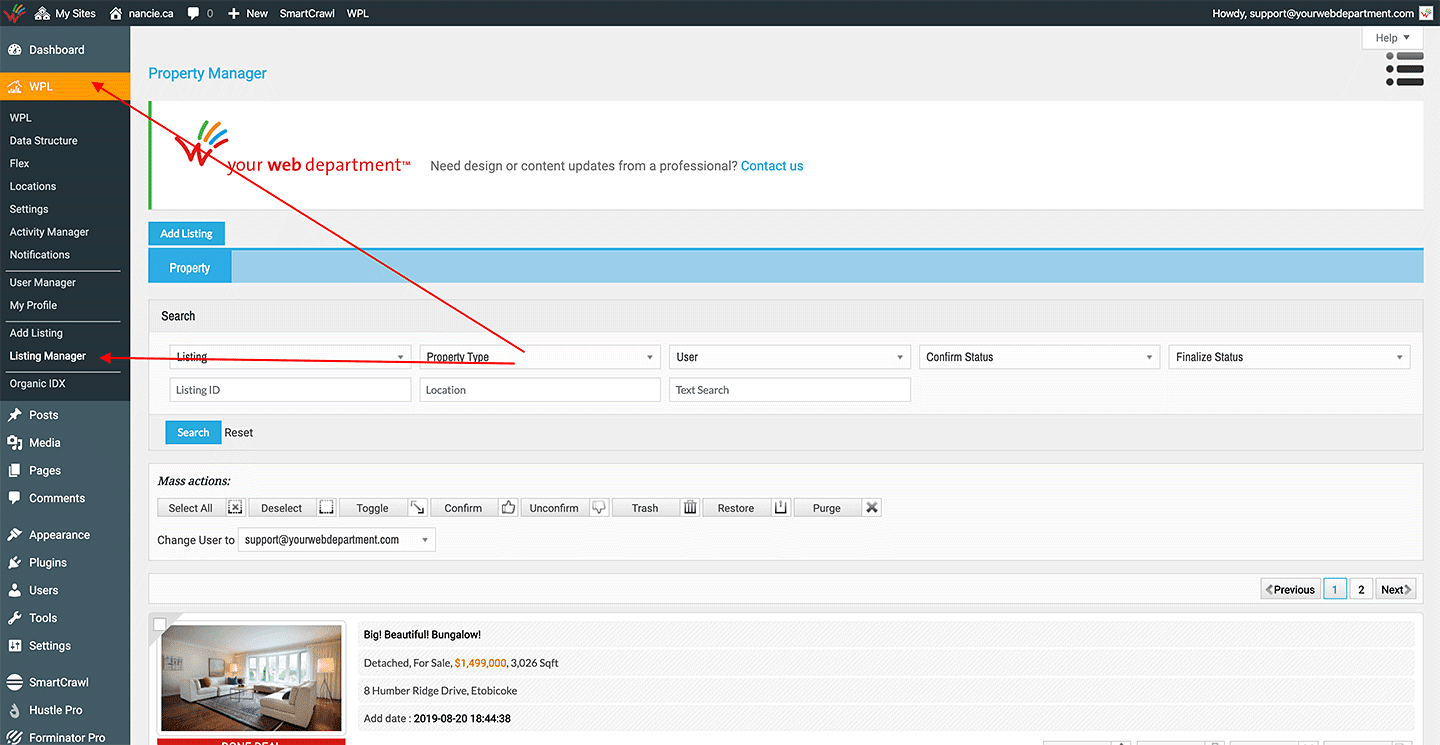Open Settings icon near bottom of sidebar
Screen dimensions: 1440x745
click(x=14, y=646)
